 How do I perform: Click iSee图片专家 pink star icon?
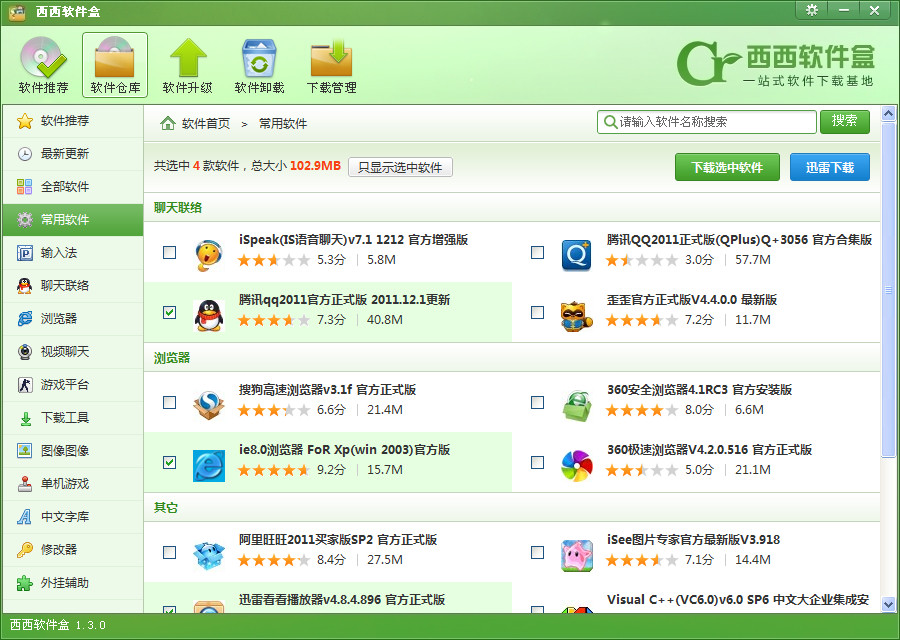pyautogui.click(x=576, y=555)
